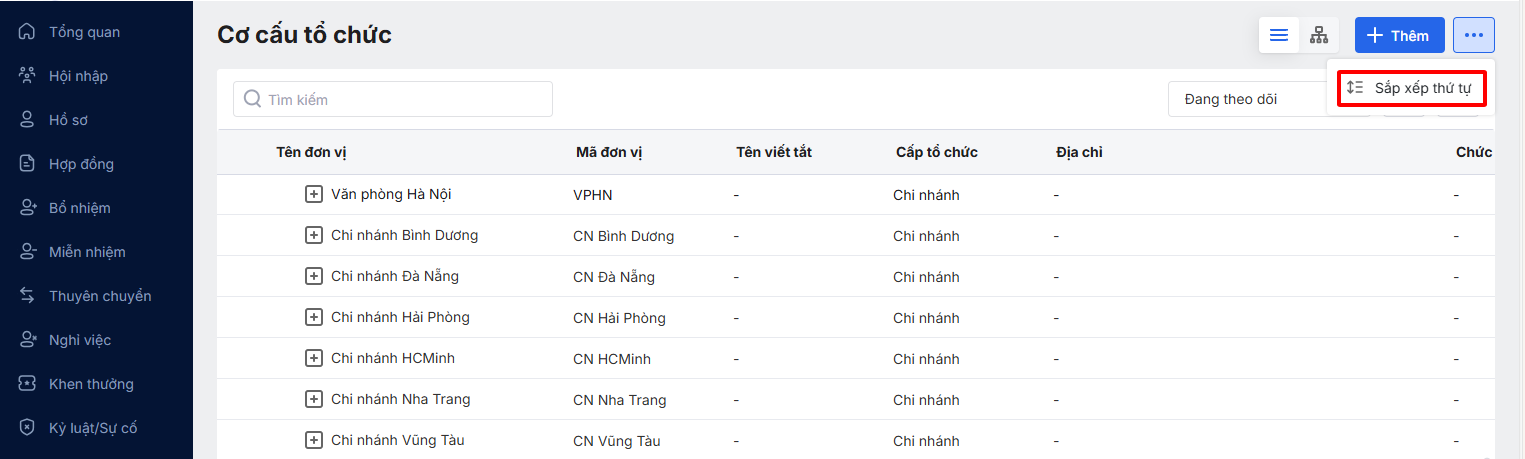Go to Hội nhập sidebar item
This screenshot has width=1525, height=459.
pyautogui.click(x=78, y=76)
